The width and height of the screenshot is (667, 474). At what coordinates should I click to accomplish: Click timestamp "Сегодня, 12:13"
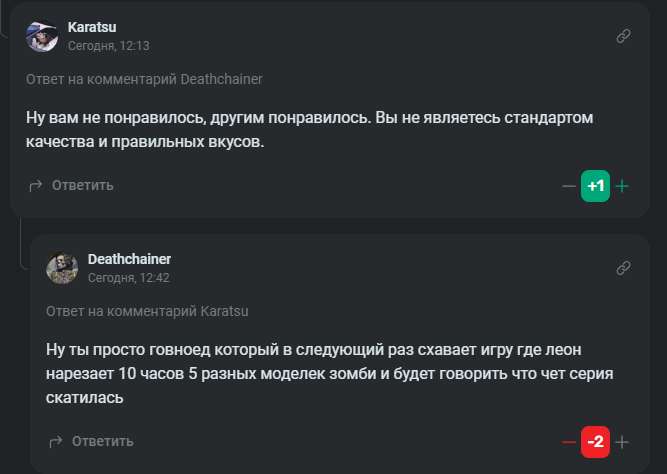[x=108, y=46]
